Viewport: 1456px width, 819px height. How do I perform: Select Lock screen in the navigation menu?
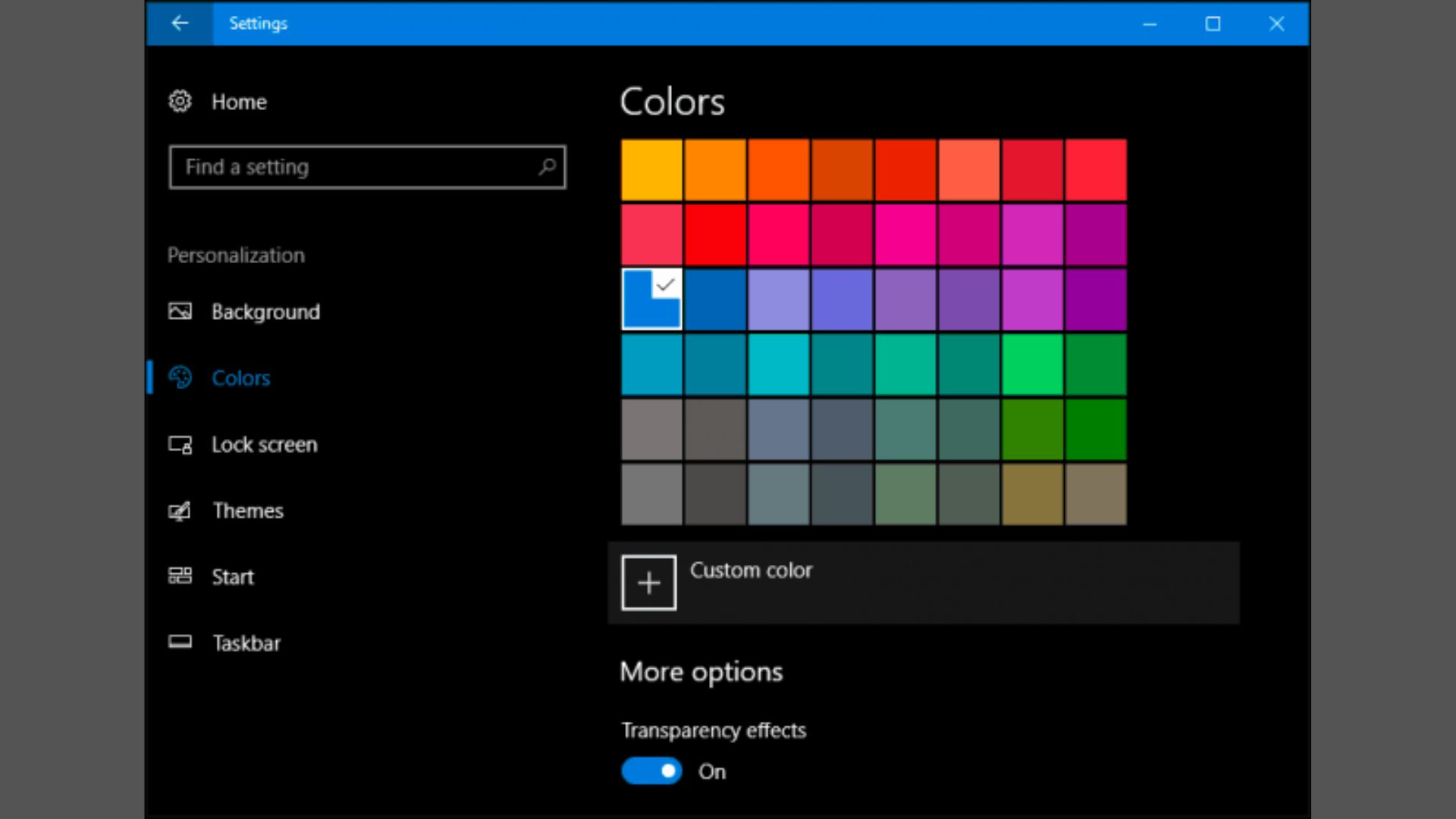pyautogui.click(x=265, y=445)
